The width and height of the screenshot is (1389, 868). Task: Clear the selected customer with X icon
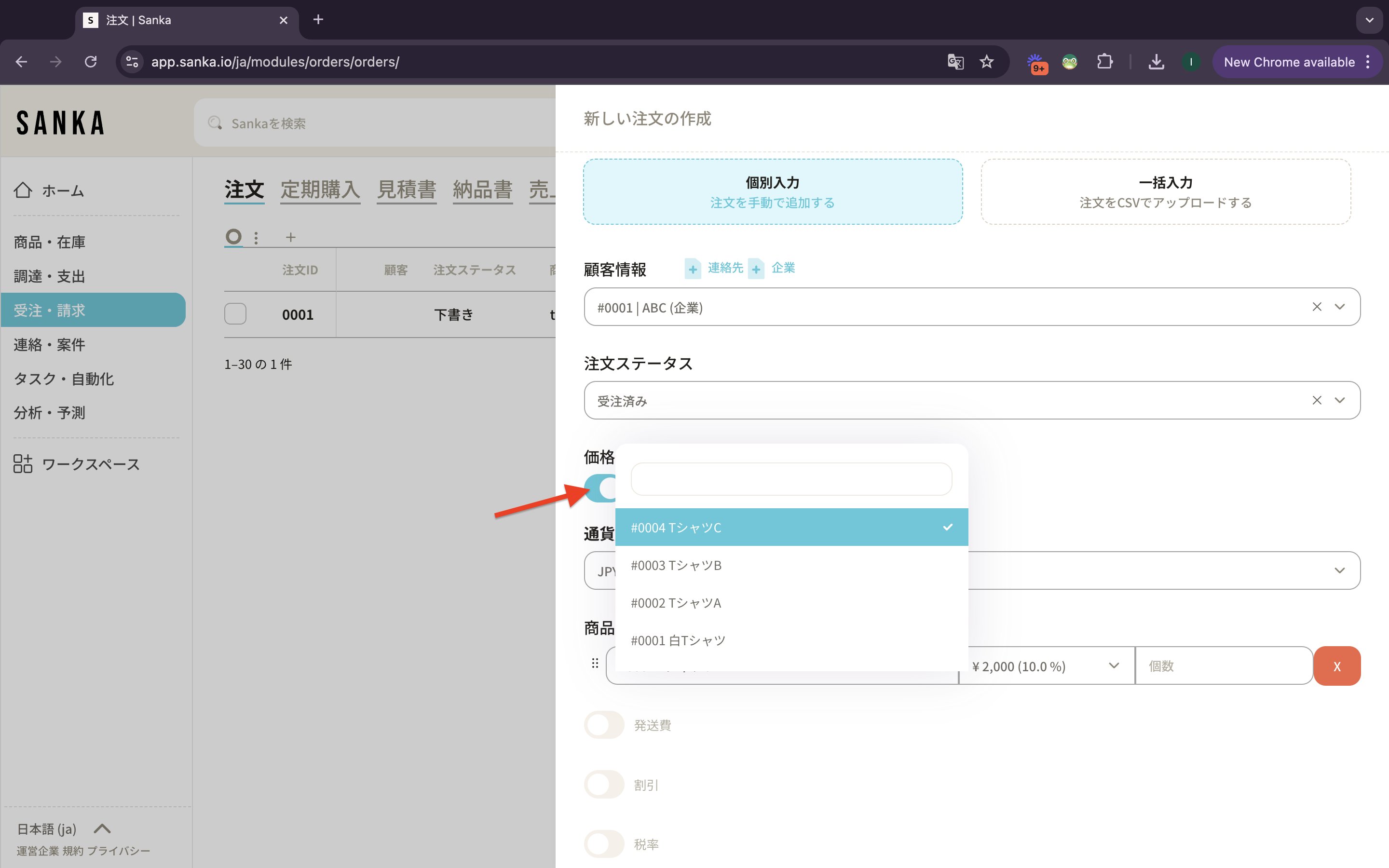pos(1317,307)
